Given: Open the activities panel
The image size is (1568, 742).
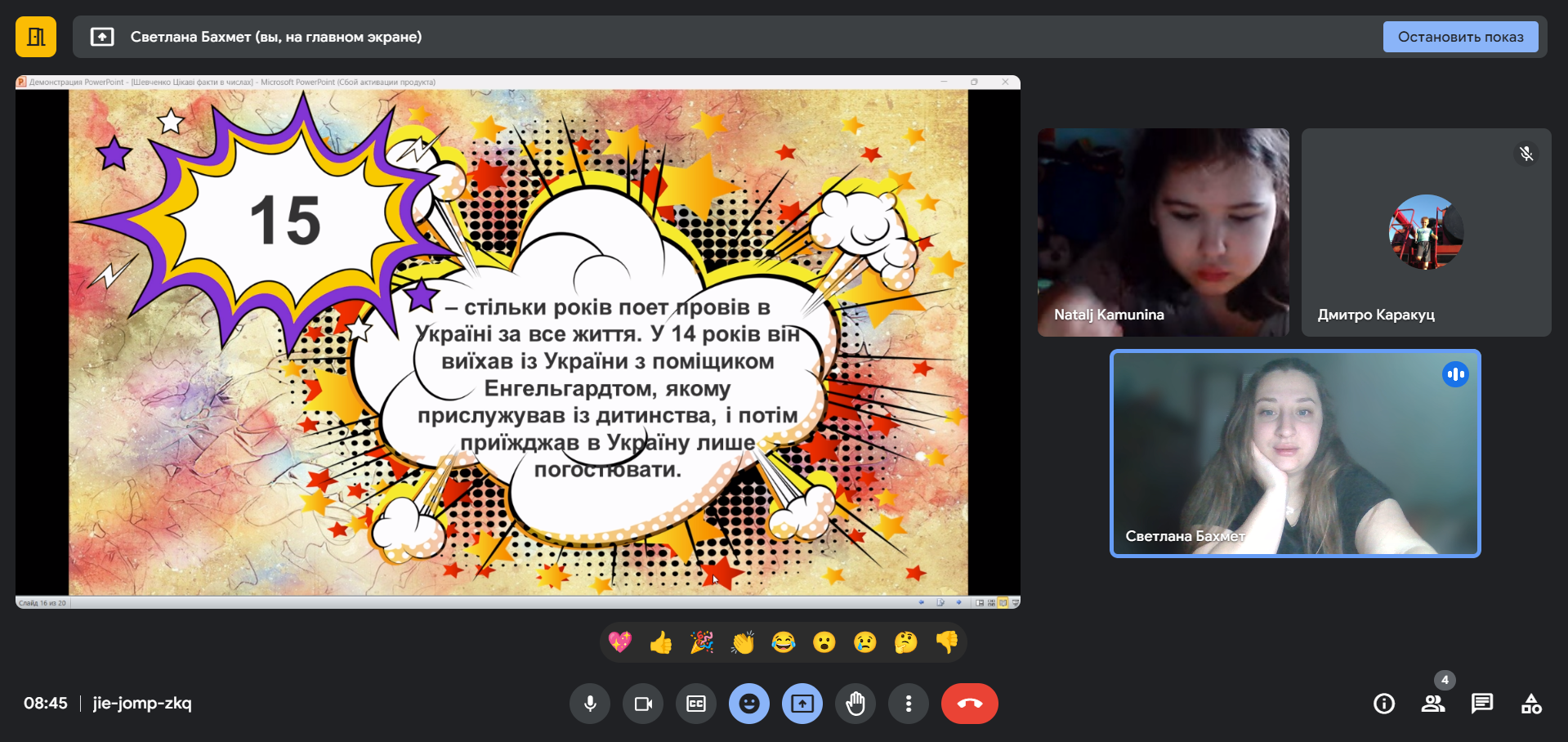Looking at the screenshot, I should coord(1531,704).
